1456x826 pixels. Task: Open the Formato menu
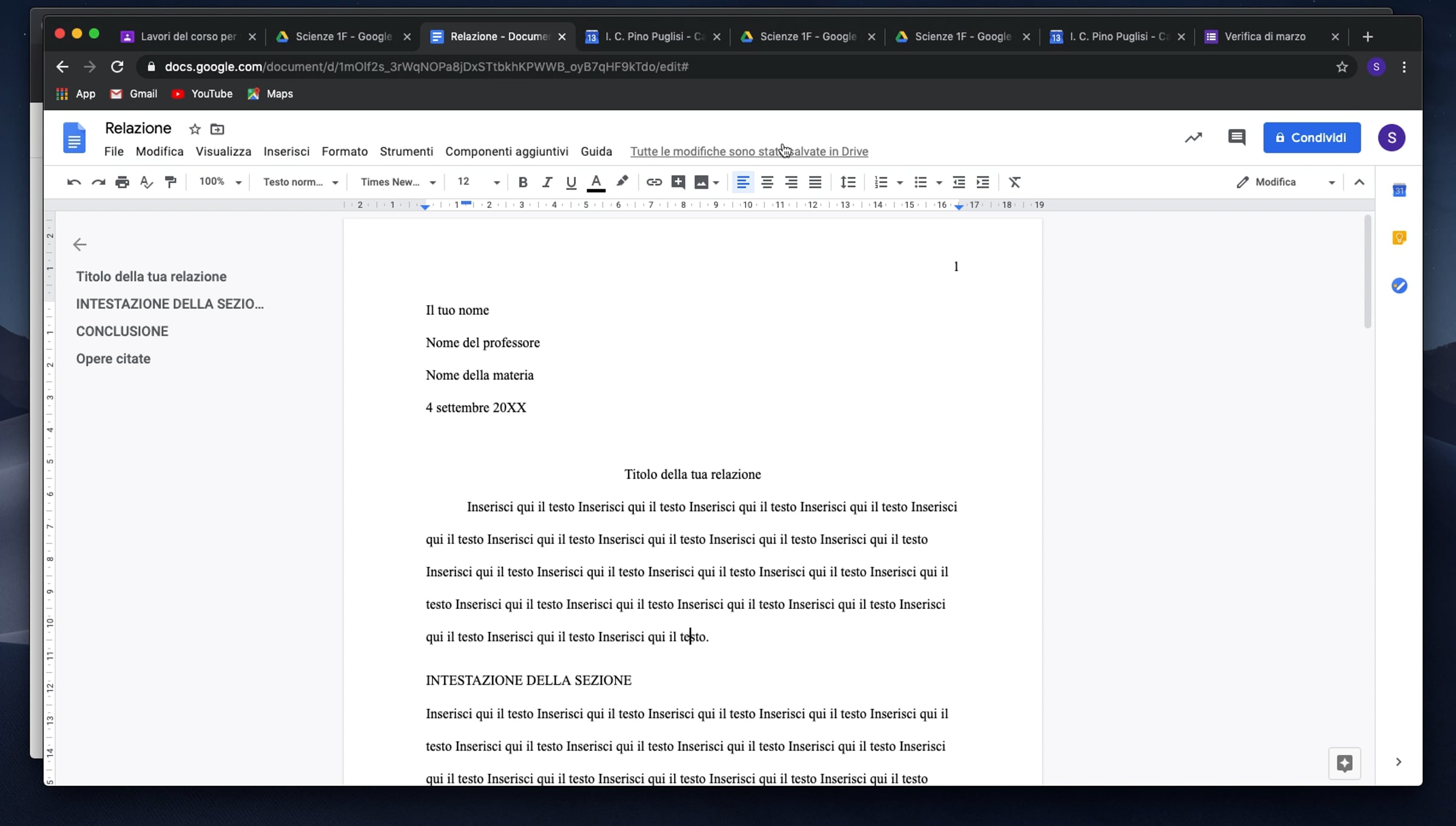click(344, 152)
